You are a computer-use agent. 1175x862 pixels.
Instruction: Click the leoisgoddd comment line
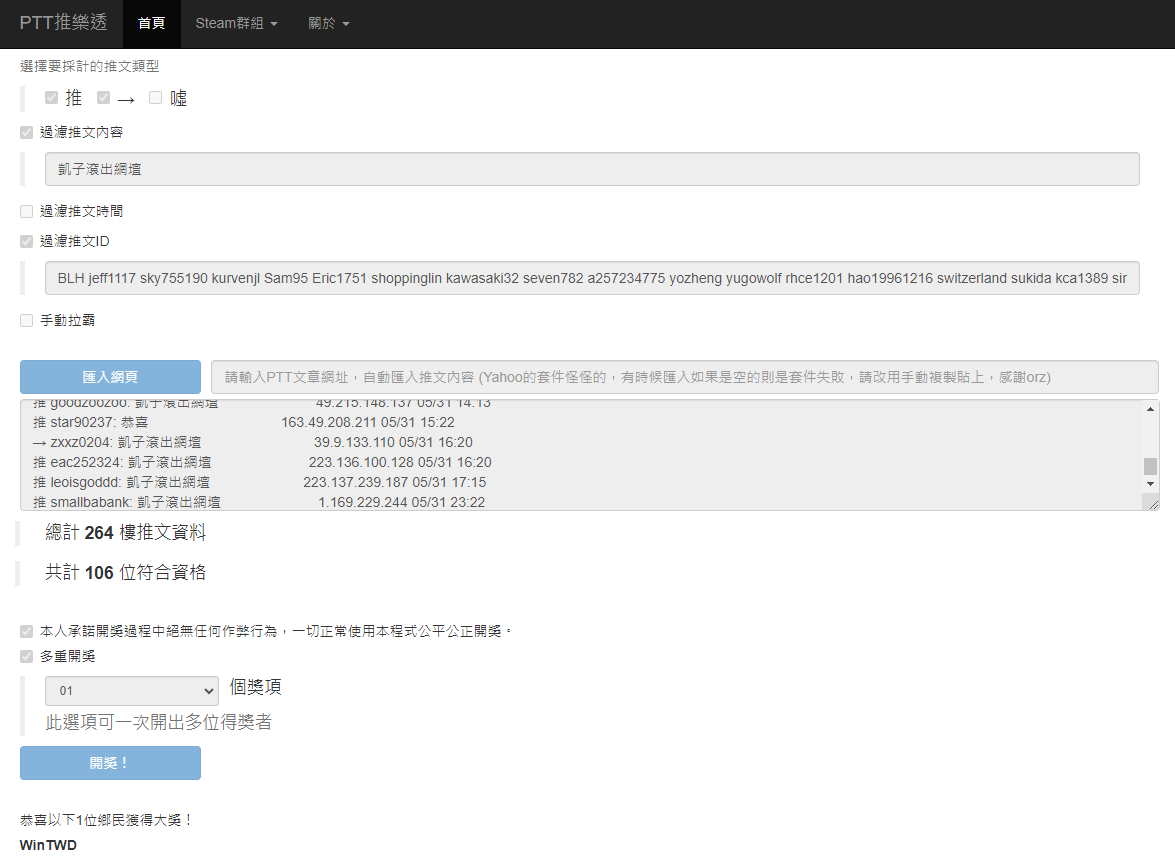pyautogui.click(x=259, y=482)
